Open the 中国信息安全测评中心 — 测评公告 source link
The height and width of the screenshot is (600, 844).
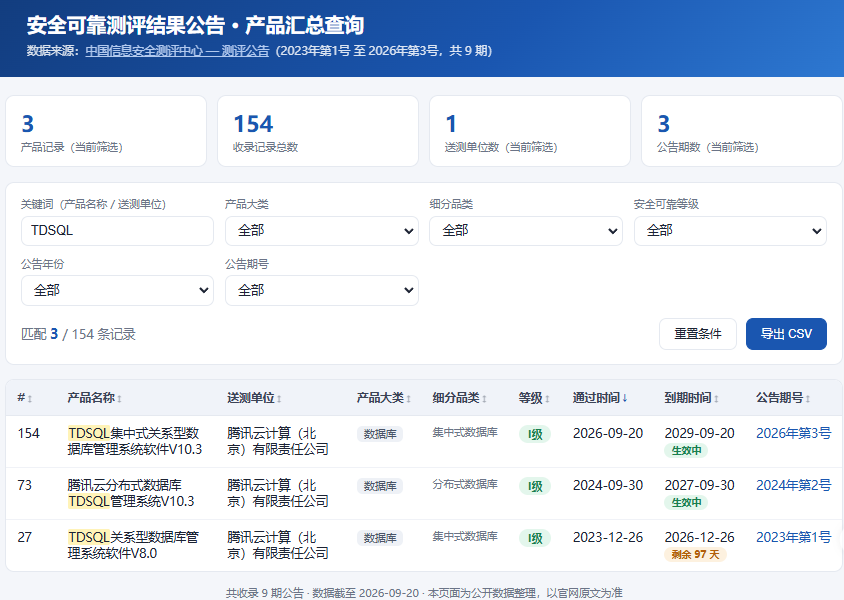click(177, 51)
